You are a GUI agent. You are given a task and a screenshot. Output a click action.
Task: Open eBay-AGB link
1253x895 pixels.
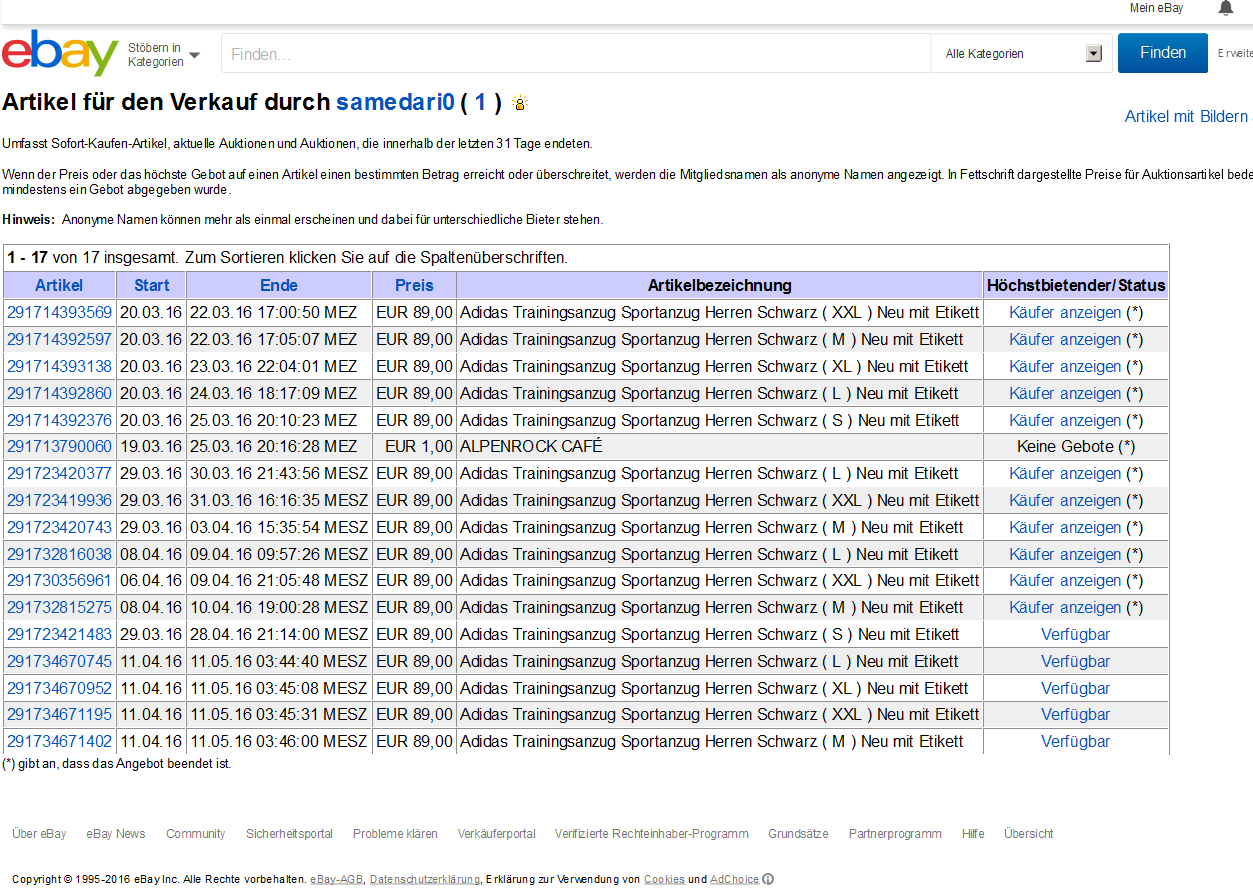pyautogui.click(x=337, y=879)
